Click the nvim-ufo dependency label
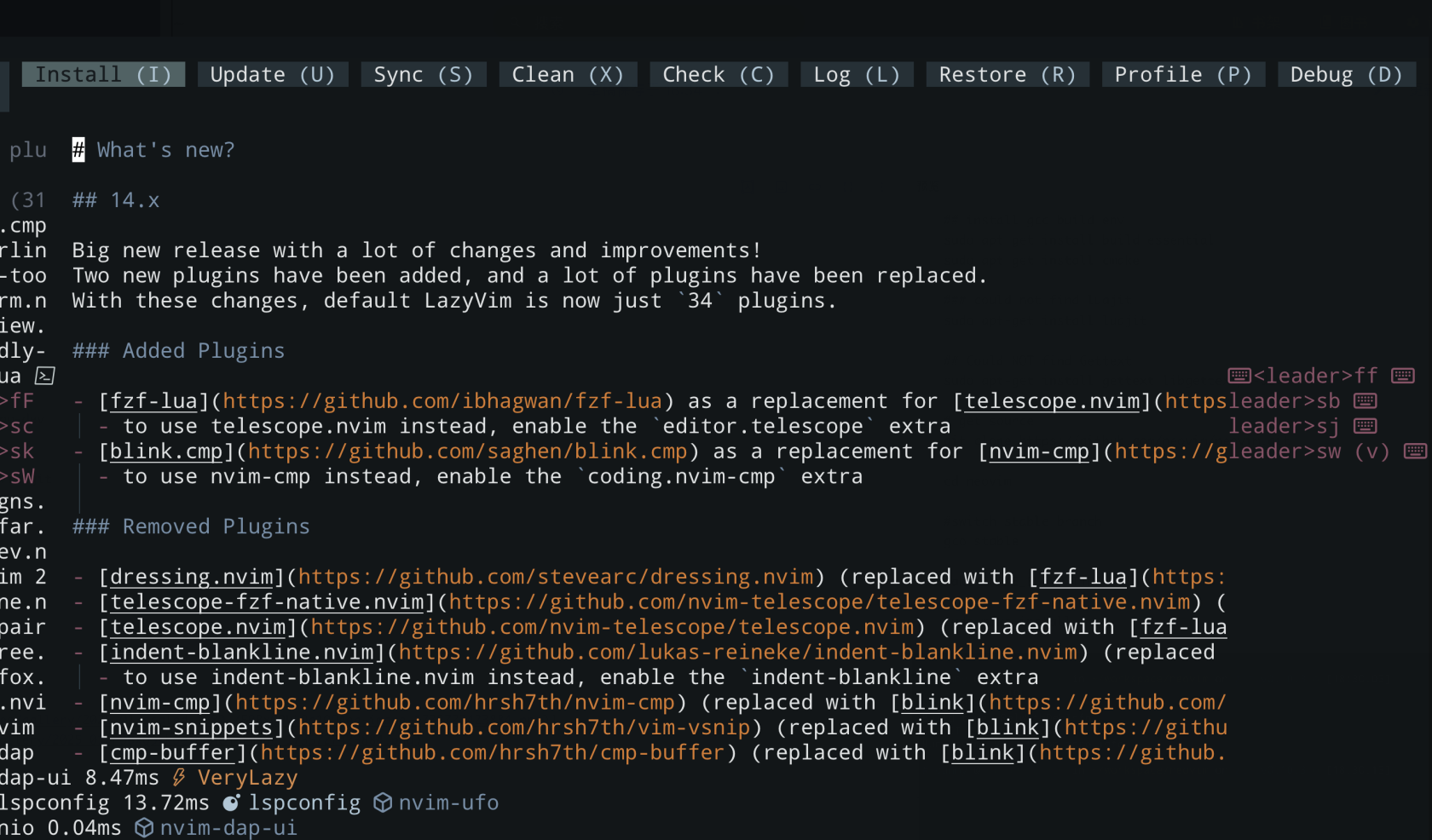The image size is (1432, 840). click(449, 803)
